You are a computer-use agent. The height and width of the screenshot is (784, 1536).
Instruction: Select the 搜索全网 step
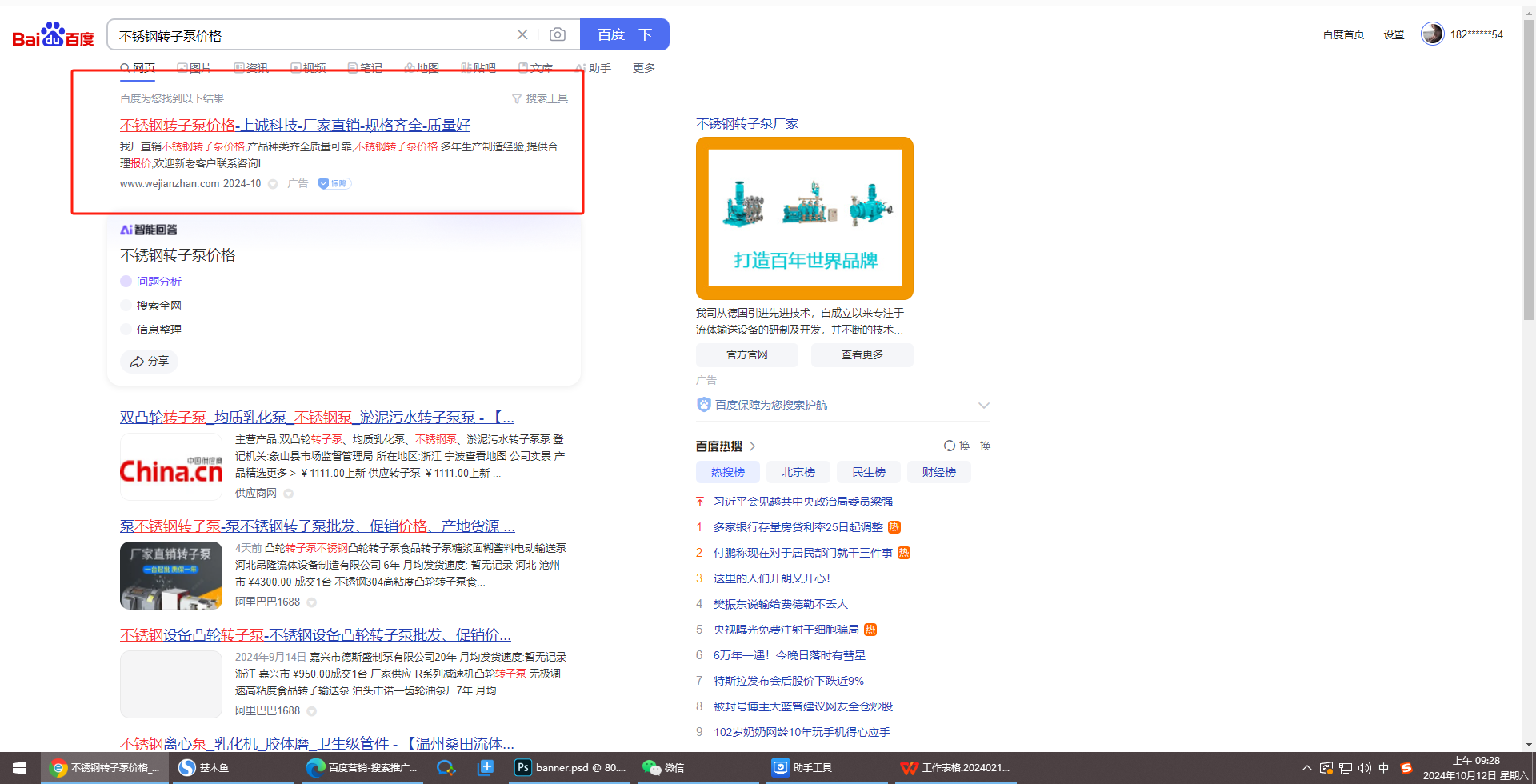[x=158, y=306]
